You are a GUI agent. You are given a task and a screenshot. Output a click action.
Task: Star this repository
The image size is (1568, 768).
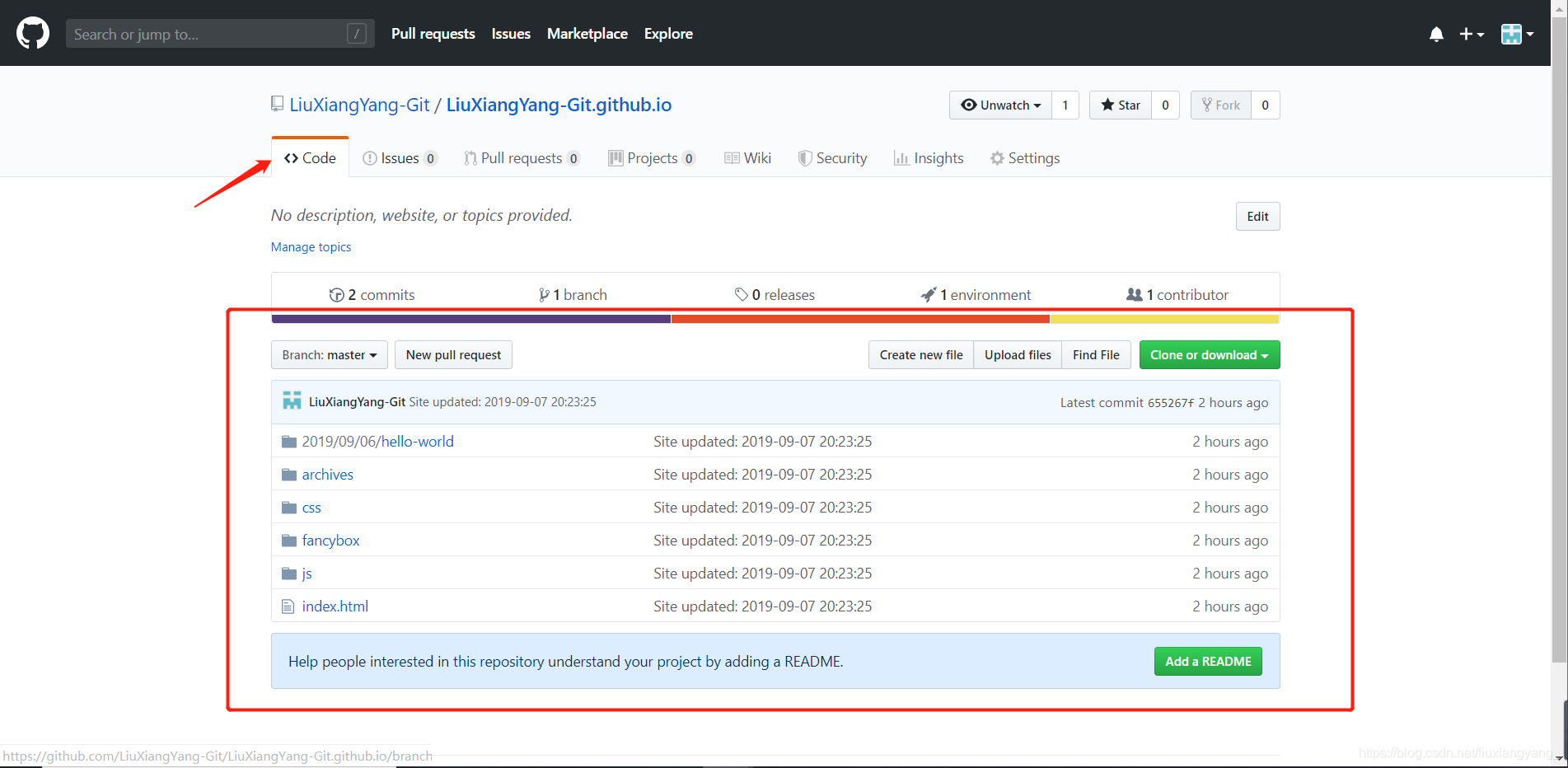point(1121,105)
